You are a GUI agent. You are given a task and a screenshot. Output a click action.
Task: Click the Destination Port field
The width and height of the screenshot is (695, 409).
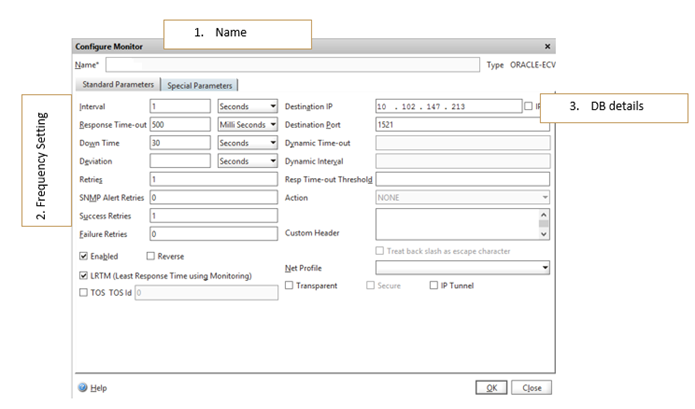[460, 124]
